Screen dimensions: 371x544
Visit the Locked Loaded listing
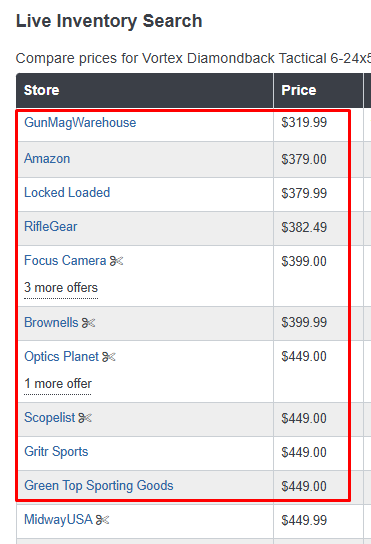[x=67, y=193]
